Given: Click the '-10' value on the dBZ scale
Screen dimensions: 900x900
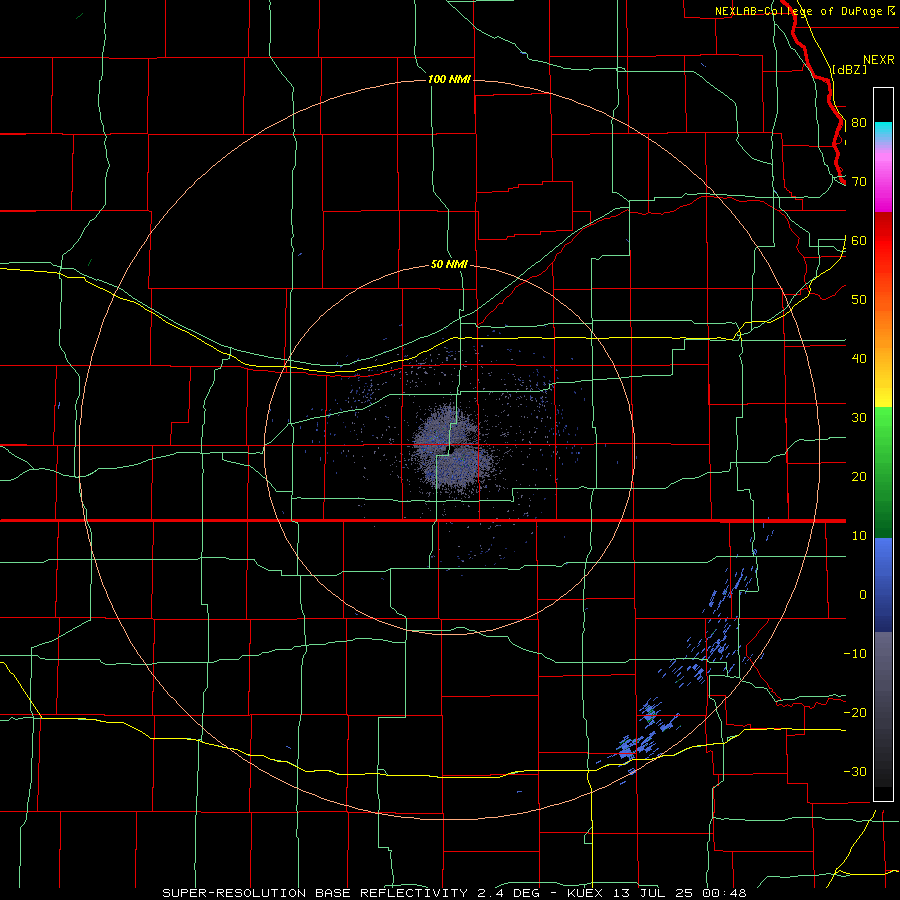Looking at the screenshot, I should tap(855, 654).
